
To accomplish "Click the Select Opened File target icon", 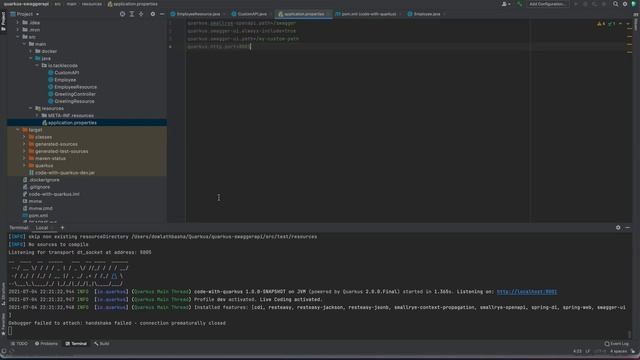I will [122, 14].
